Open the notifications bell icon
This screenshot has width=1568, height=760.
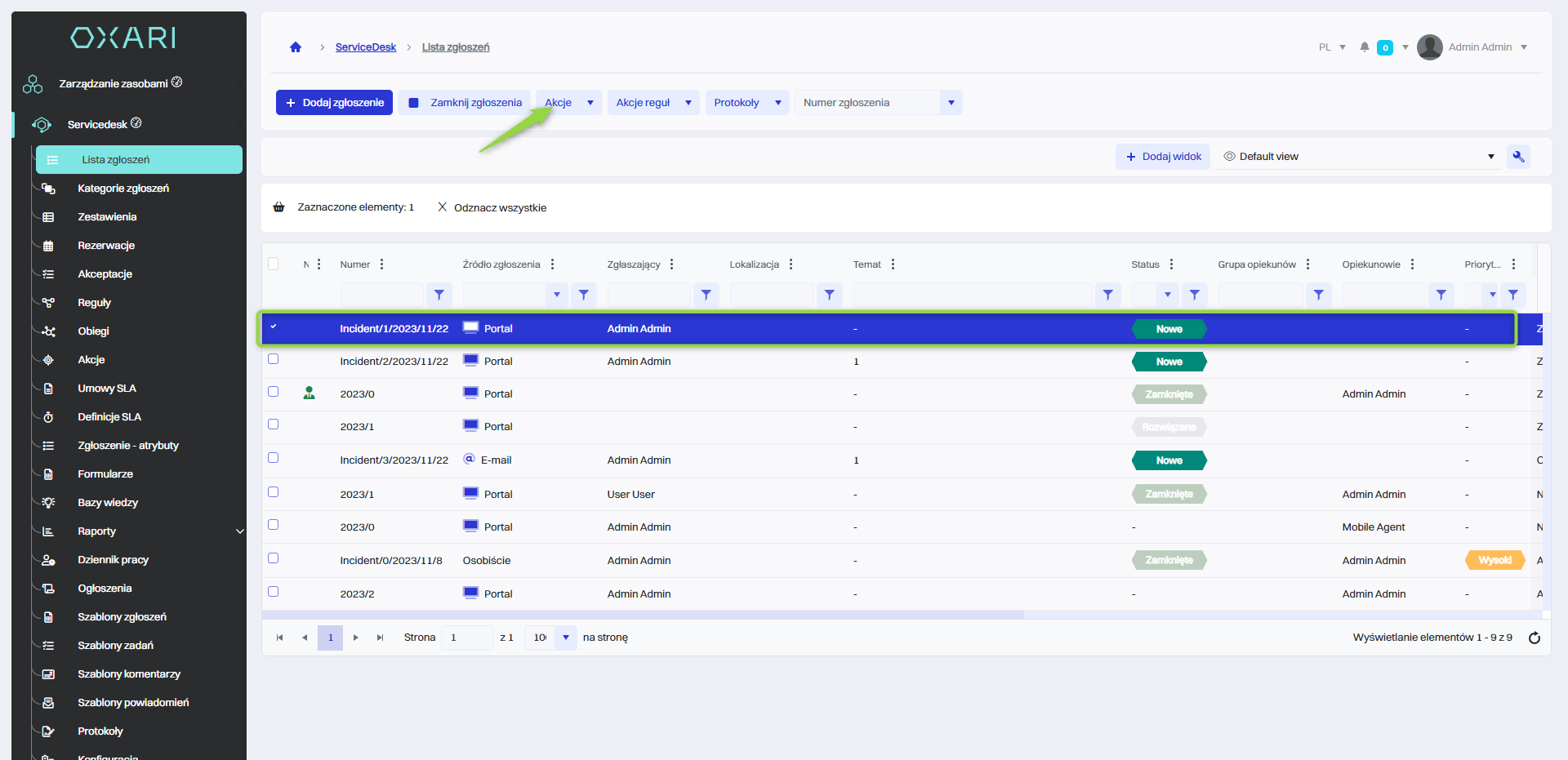coord(1364,47)
